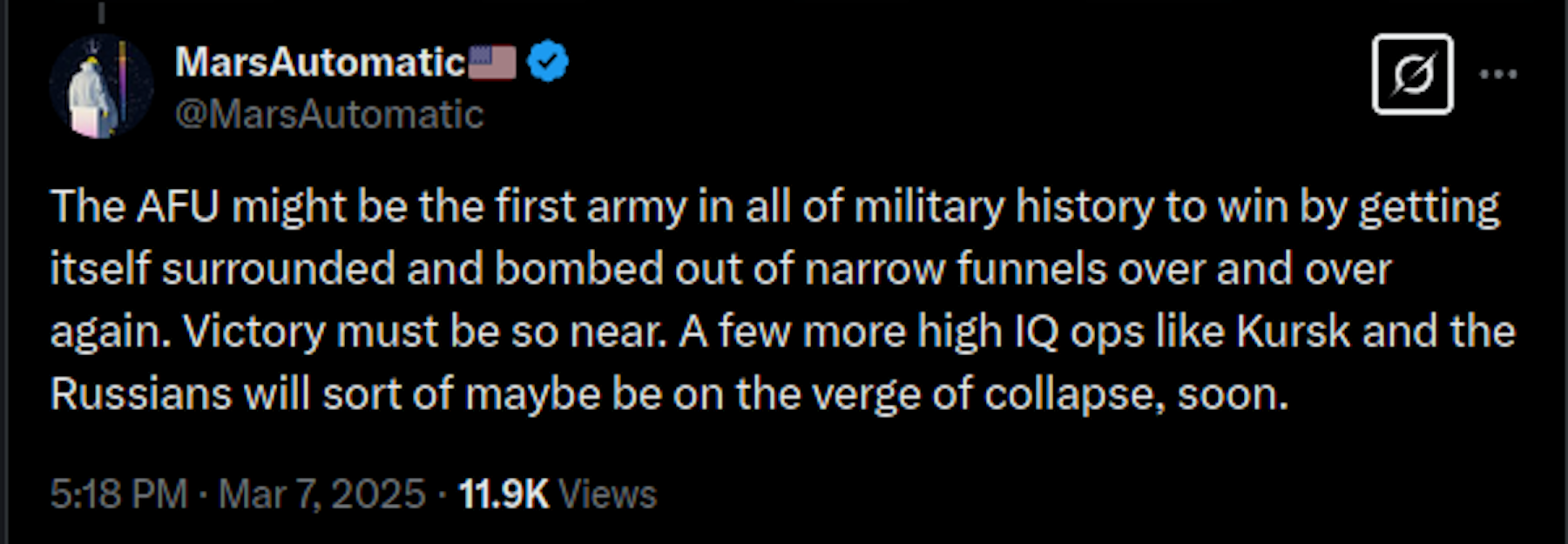This screenshot has height=544, width=1568.
Task: Open the MarsAutomatic profile avatar
Action: [x=101, y=87]
